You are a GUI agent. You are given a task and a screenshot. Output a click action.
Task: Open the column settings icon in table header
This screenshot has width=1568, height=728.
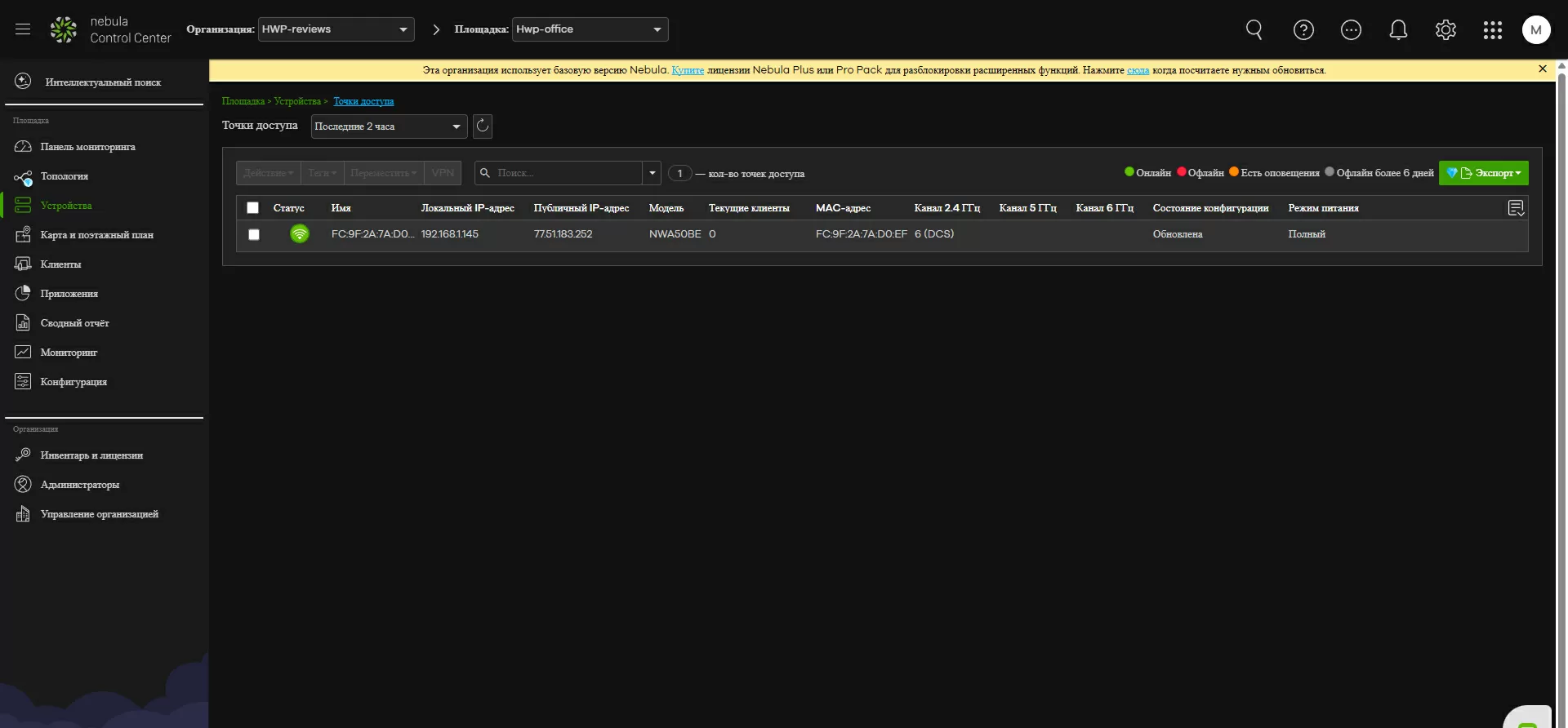(1516, 208)
